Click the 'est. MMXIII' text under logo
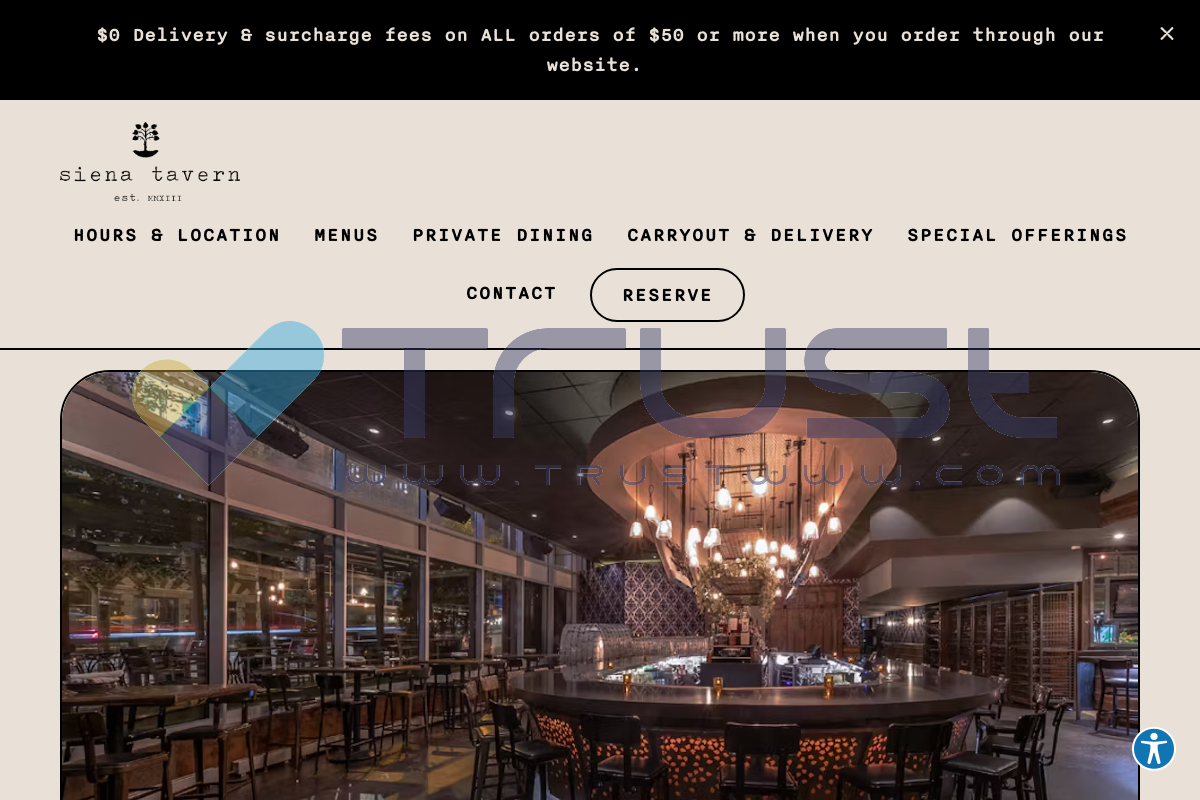Screen dimensions: 1200x800 click(x=148, y=198)
